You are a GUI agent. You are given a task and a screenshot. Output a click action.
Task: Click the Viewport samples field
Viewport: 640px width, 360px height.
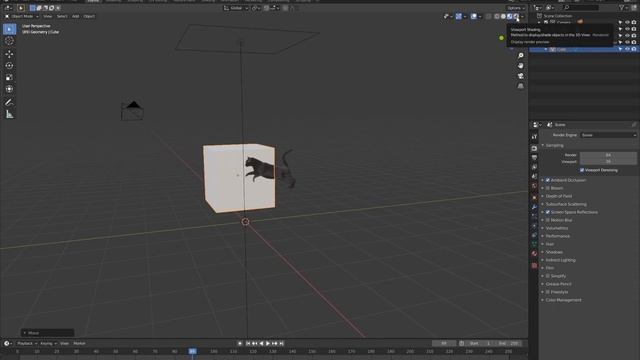[608, 162]
